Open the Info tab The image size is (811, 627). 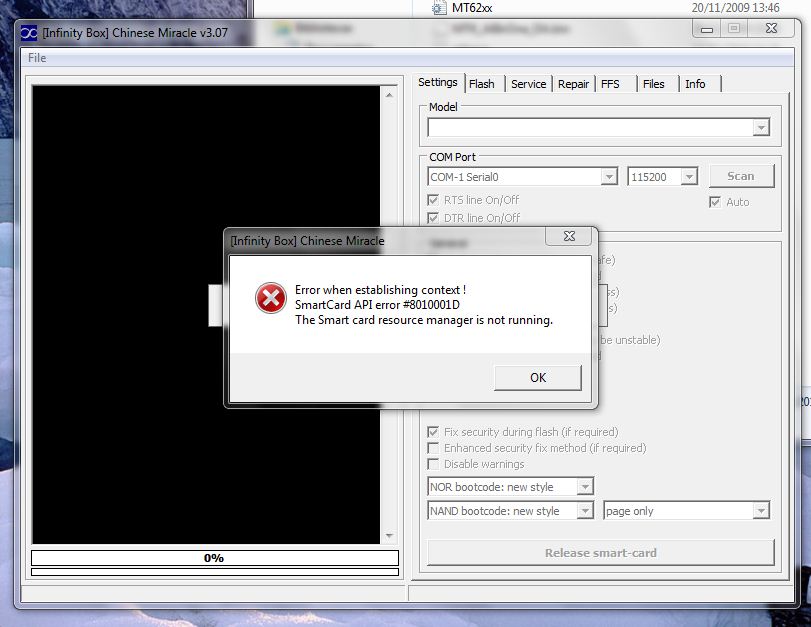pyautogui.click(x=695, y=84)
